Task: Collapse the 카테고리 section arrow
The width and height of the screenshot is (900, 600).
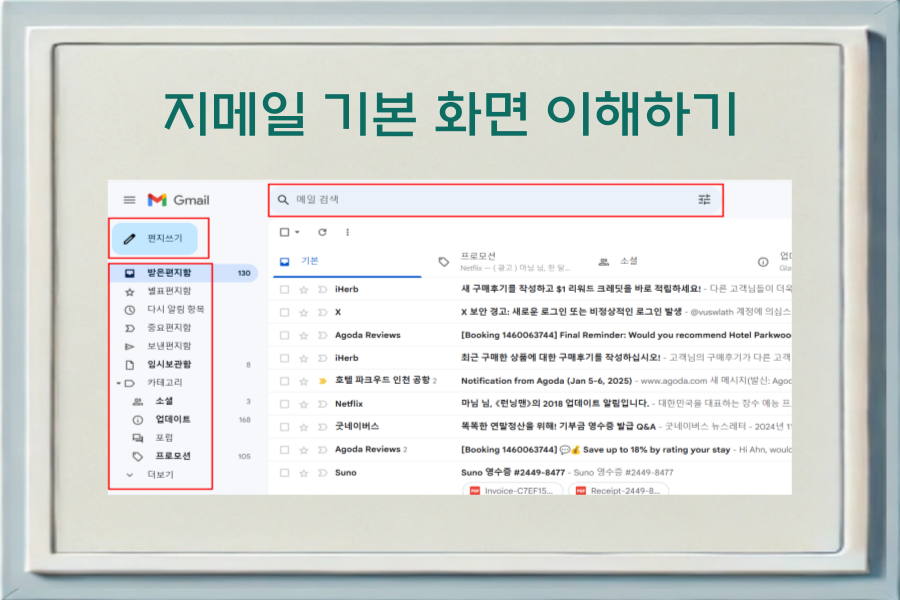Action: [118, 383]
